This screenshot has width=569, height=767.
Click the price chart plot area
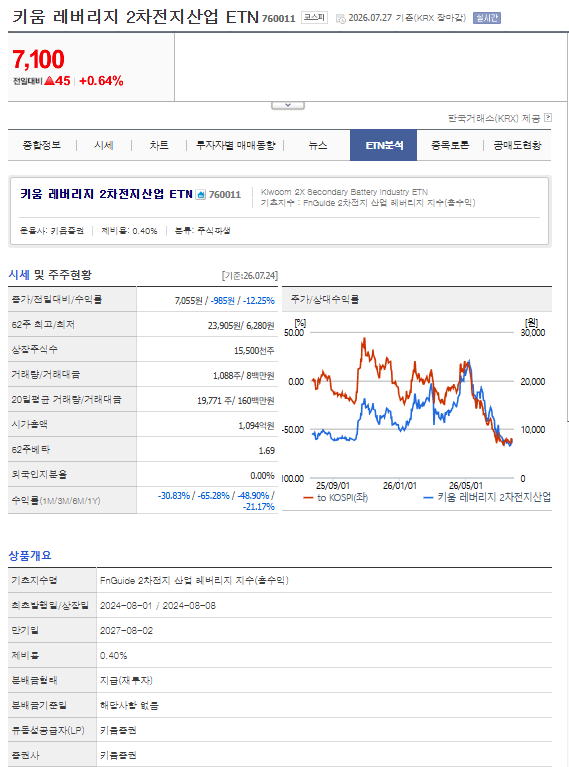click(412, 405)
